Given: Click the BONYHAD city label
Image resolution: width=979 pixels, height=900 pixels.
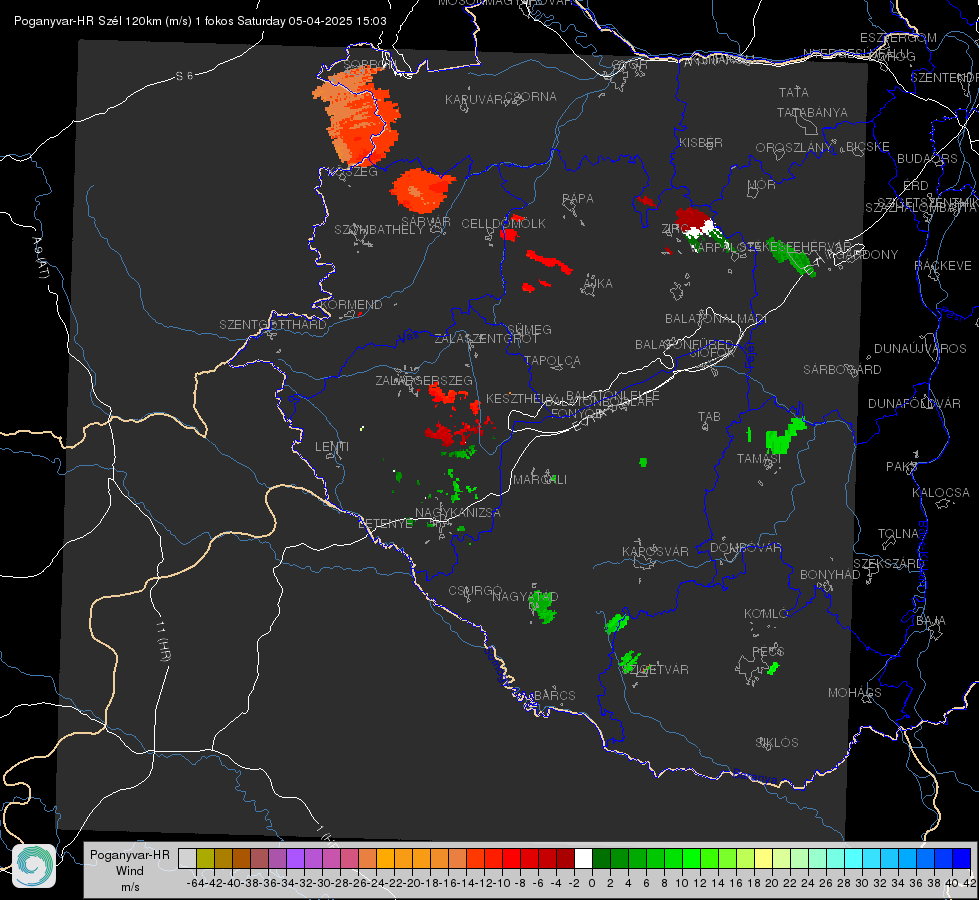Looking at the screenshot, I should (830, 574).
